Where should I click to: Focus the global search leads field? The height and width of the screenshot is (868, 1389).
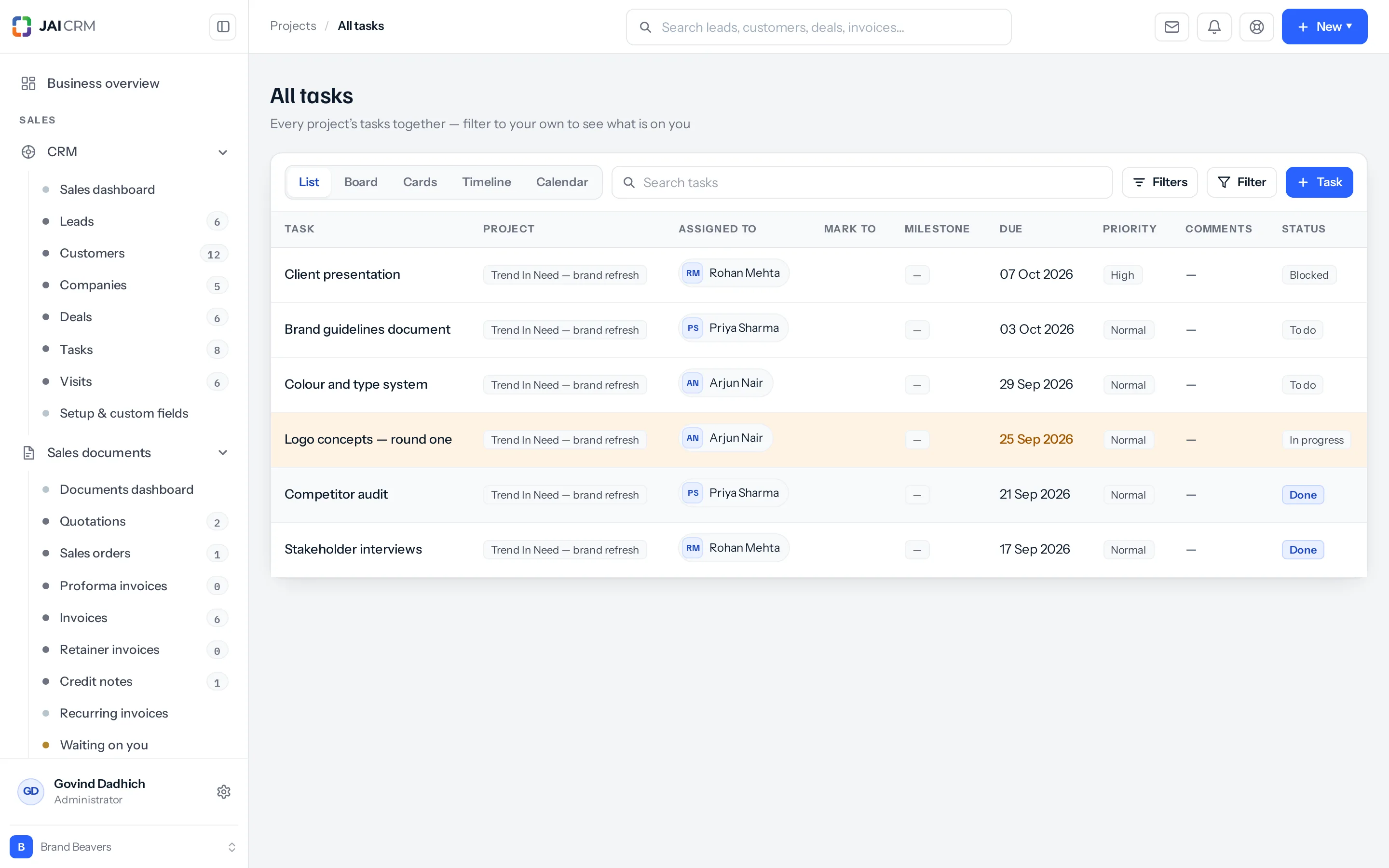[818, 27]
